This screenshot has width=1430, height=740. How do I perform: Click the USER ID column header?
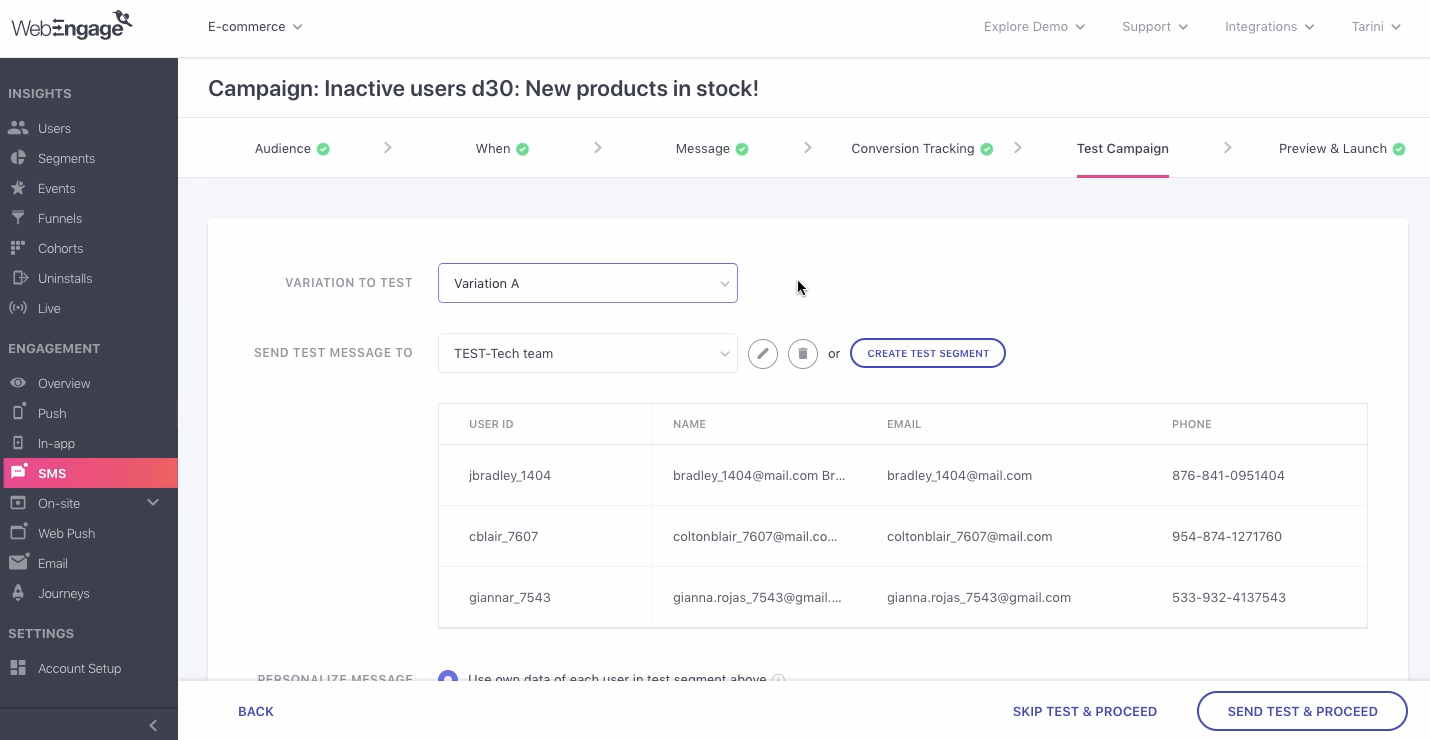click(491, 424)
